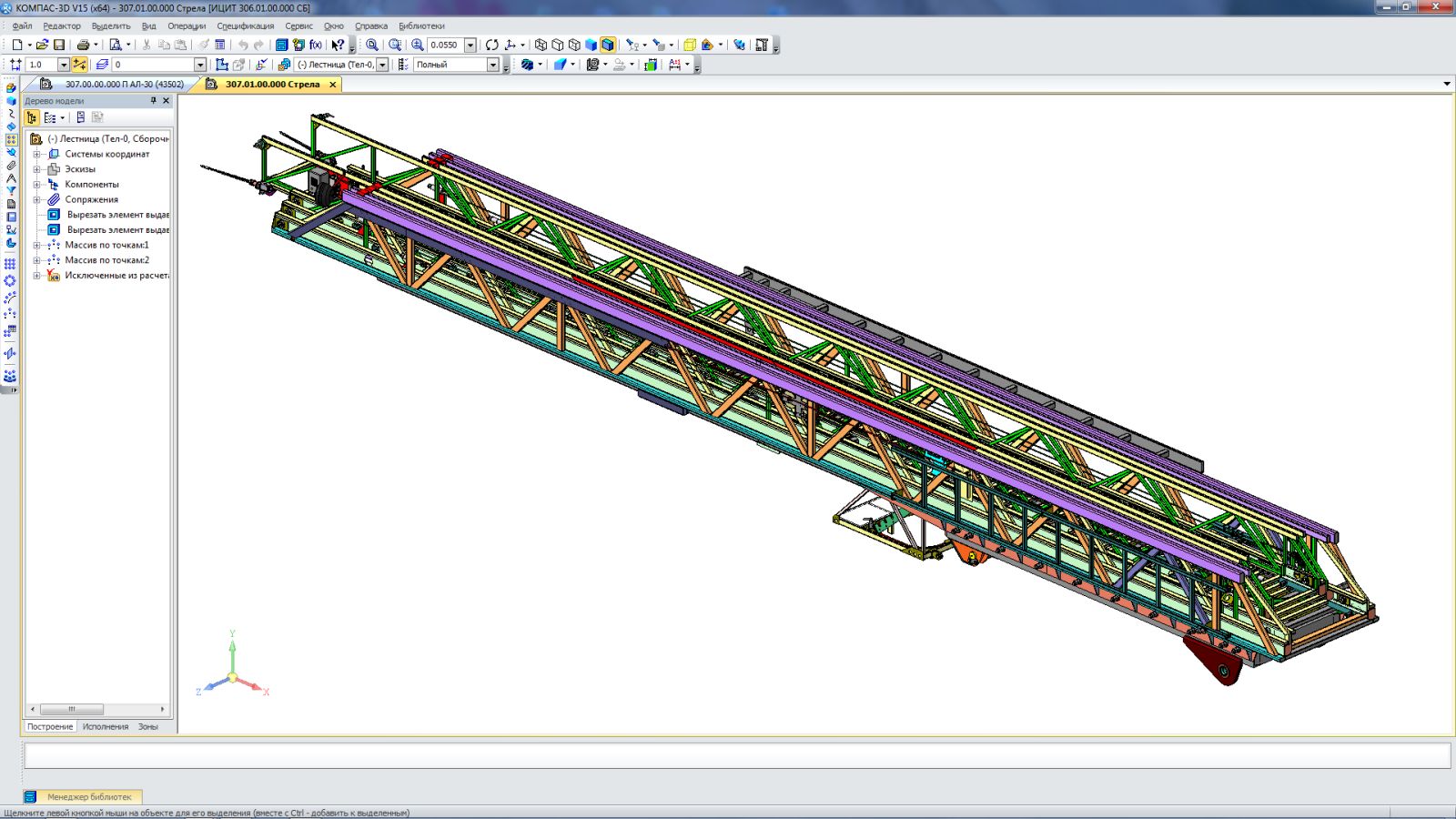Switch to the Исполнения tab below tree
The height and width of the screenshot is (819, 1456).
(x=106, y=727)
